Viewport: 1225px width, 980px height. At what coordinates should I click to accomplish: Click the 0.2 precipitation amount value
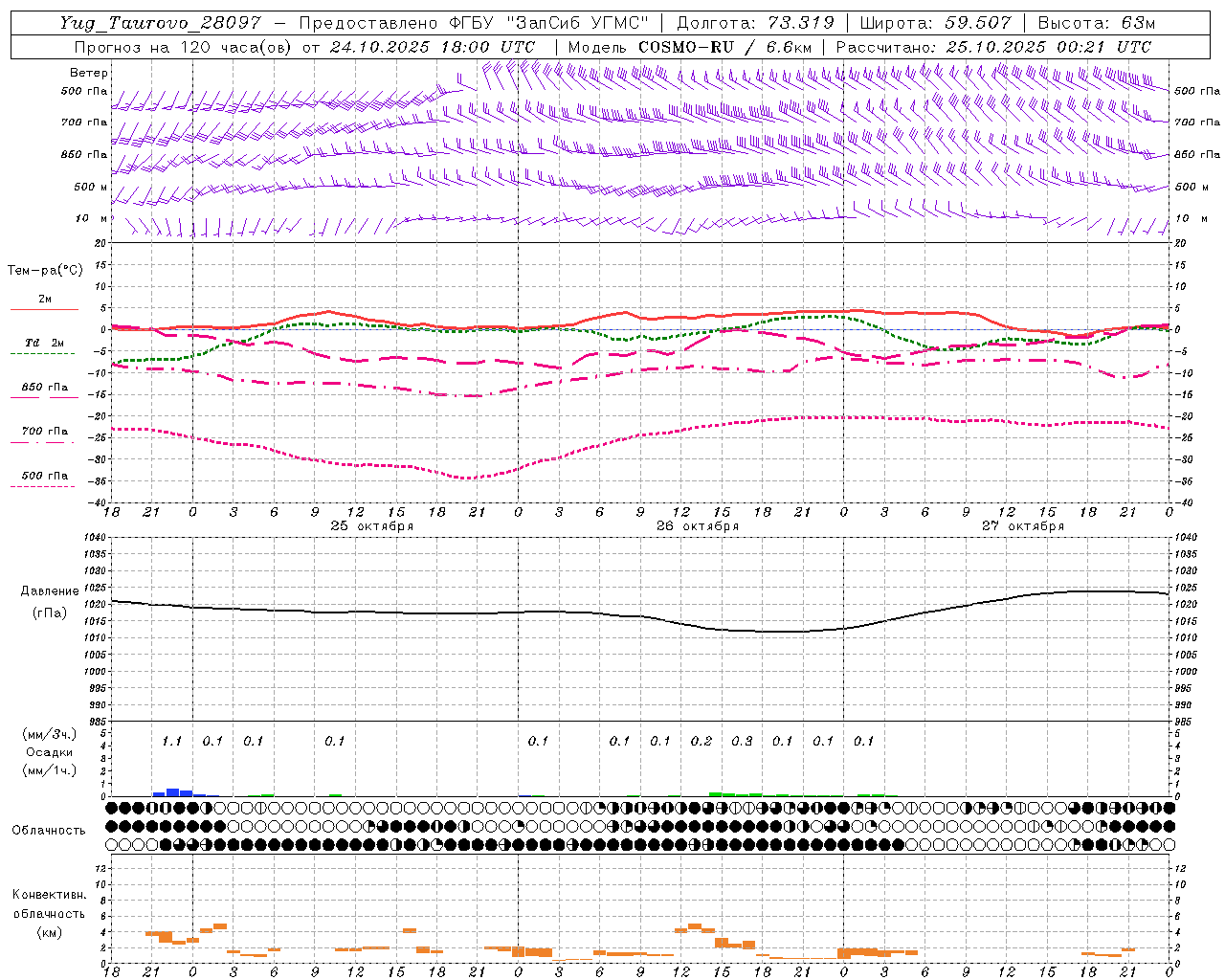(x=702, y=741)
